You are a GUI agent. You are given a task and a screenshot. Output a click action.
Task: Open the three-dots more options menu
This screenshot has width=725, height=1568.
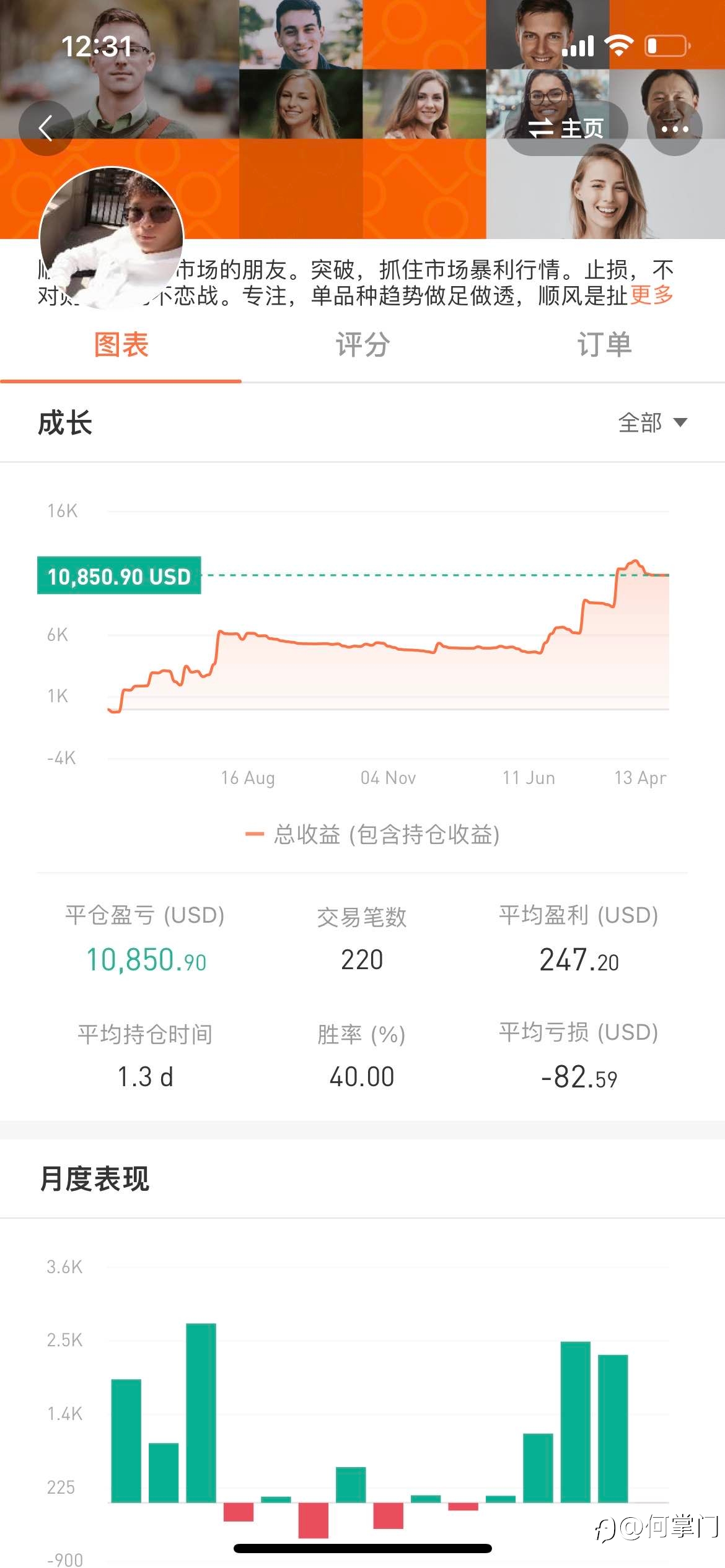tap(674, 128)
